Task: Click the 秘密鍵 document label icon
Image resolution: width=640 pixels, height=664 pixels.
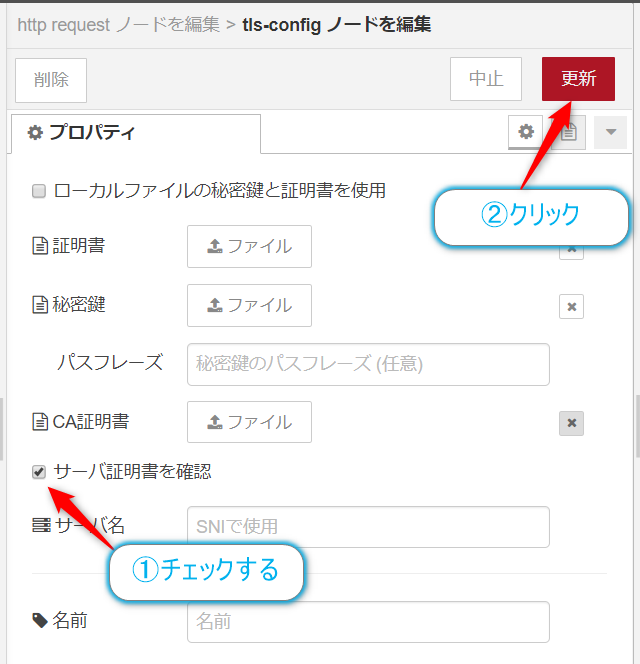Action: pos(40,305)
